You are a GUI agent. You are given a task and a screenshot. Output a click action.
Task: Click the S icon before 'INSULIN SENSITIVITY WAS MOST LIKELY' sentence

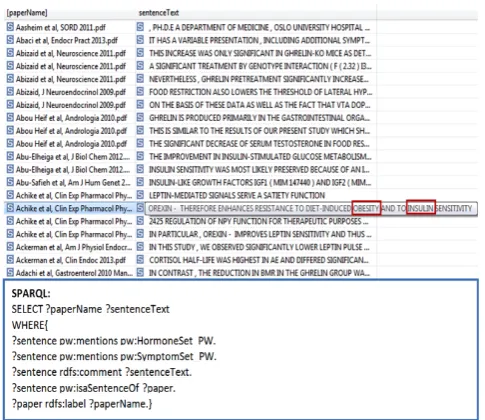point(140,169)
